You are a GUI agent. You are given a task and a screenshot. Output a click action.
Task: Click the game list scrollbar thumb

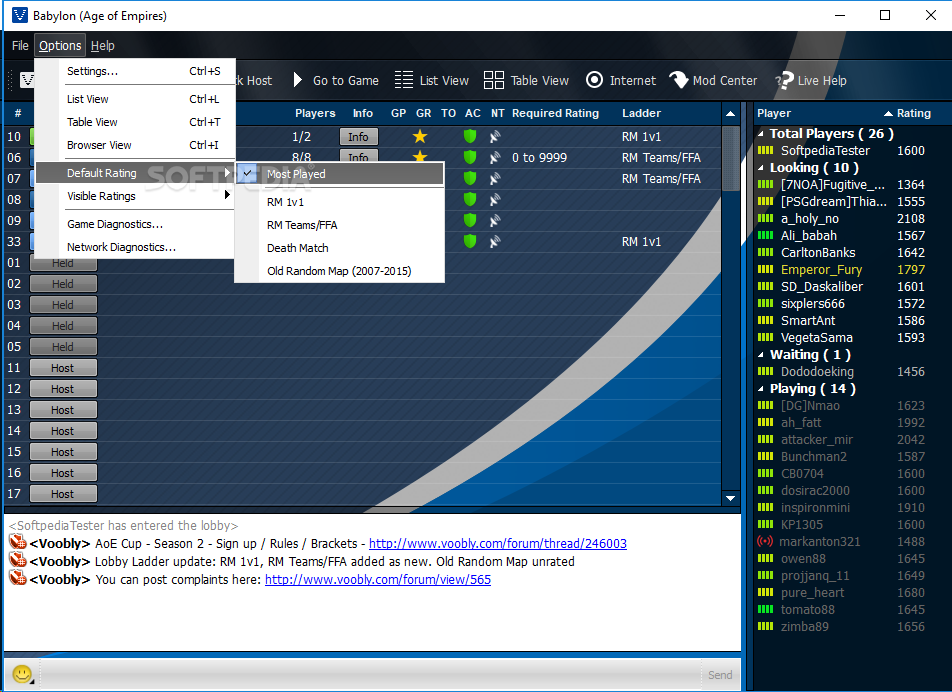tap(730, 158)
